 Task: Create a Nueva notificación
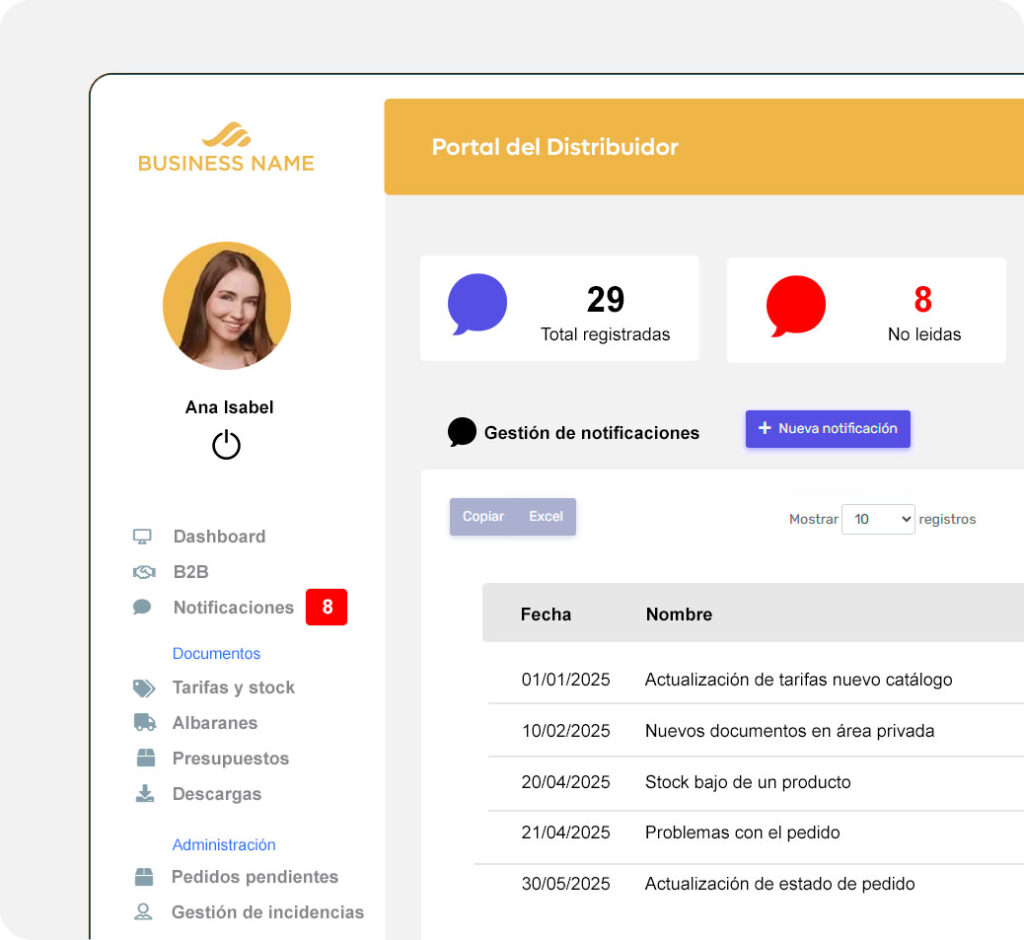click(x=827, y=429)
